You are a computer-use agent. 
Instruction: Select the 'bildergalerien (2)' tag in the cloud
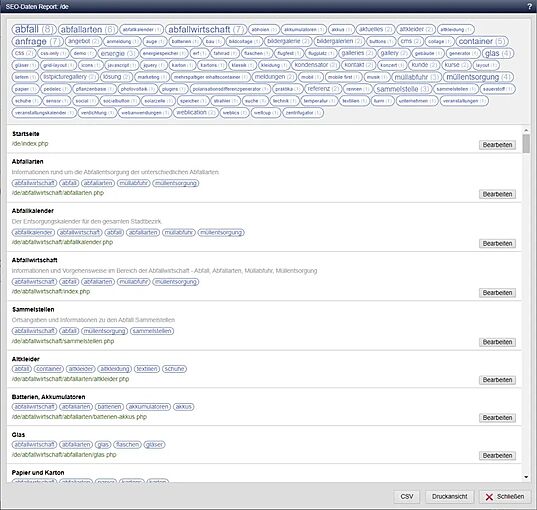[x=339, y=41]
